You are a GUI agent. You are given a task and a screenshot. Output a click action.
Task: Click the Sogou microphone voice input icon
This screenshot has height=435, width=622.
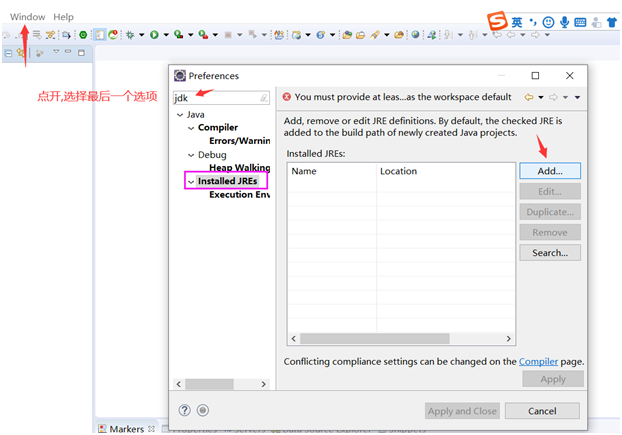[x=564, y=22]
